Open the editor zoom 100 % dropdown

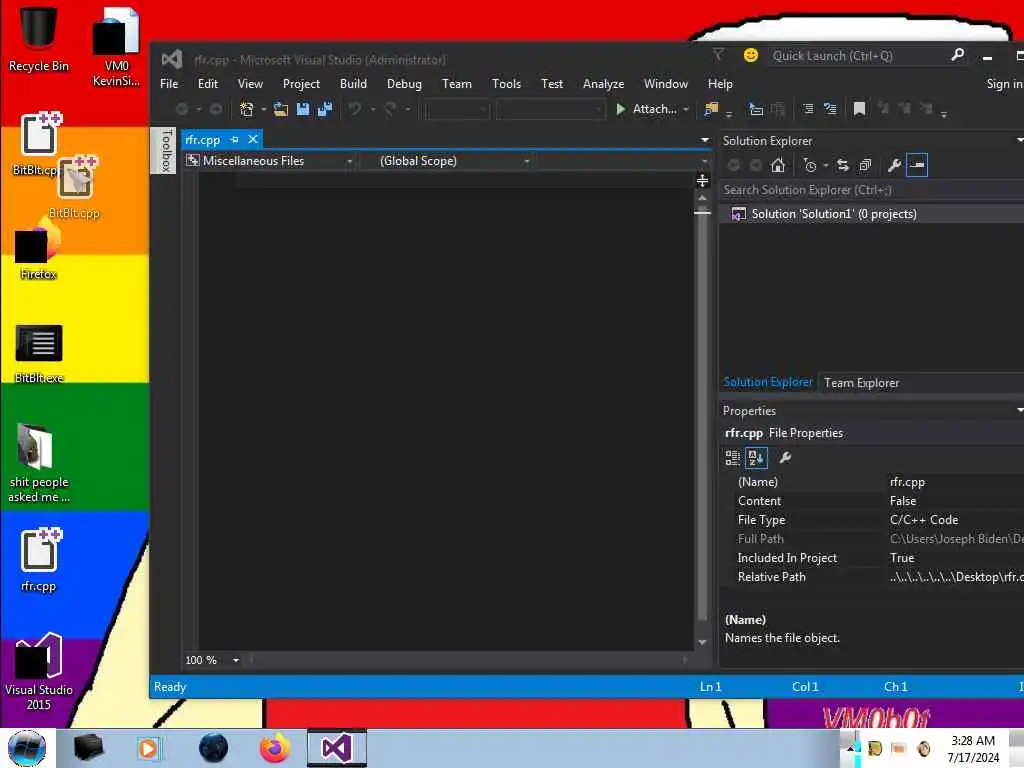236,660
